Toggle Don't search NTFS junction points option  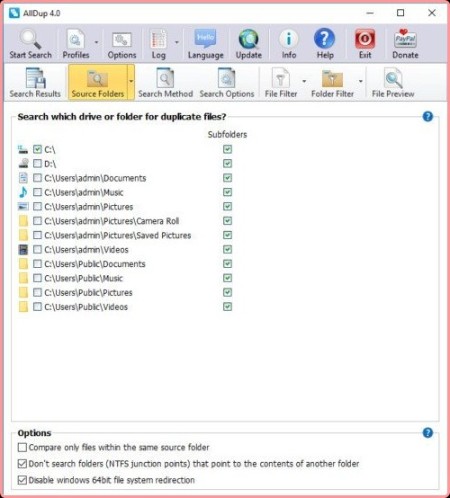point(22,464)
